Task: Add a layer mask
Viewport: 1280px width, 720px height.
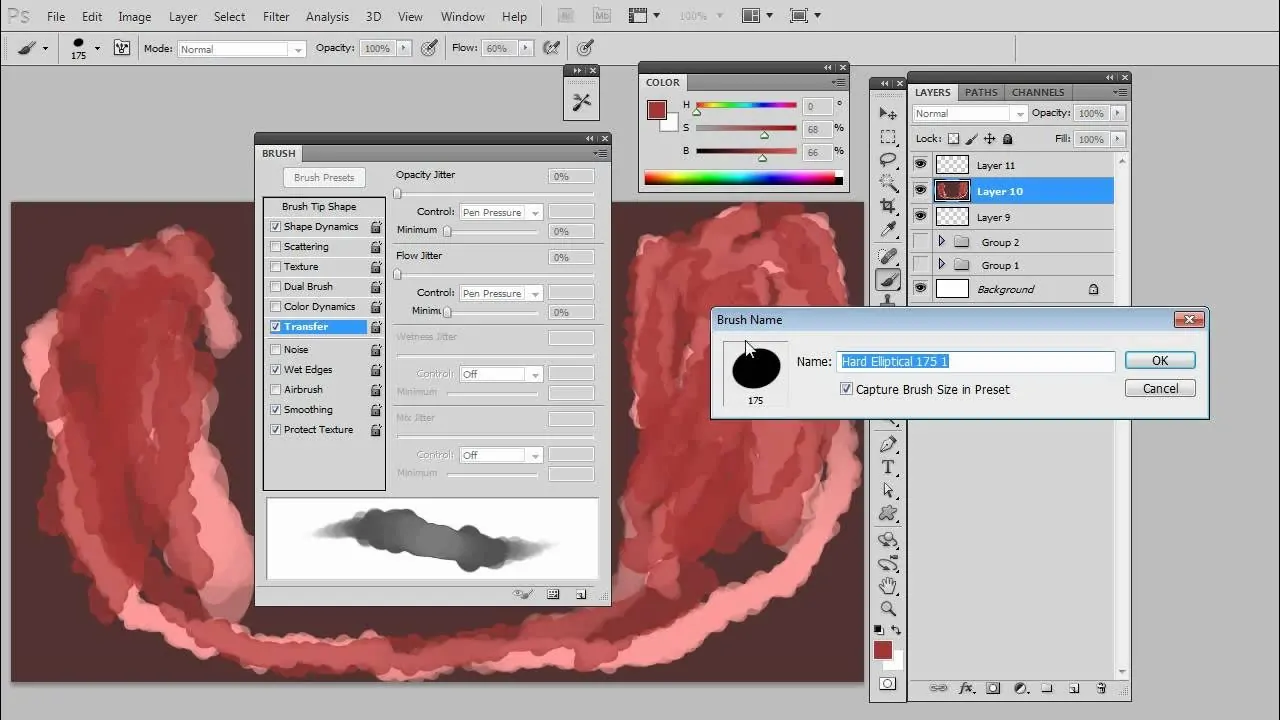Action: click(993, 688)
